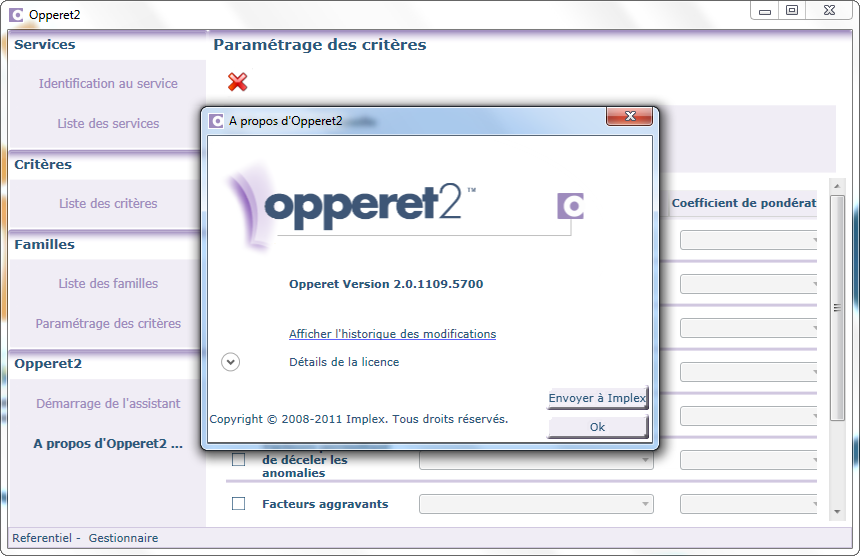
Task: Open coefficient dropdown in de déceler les anomalies row
Action: (749, 460)
